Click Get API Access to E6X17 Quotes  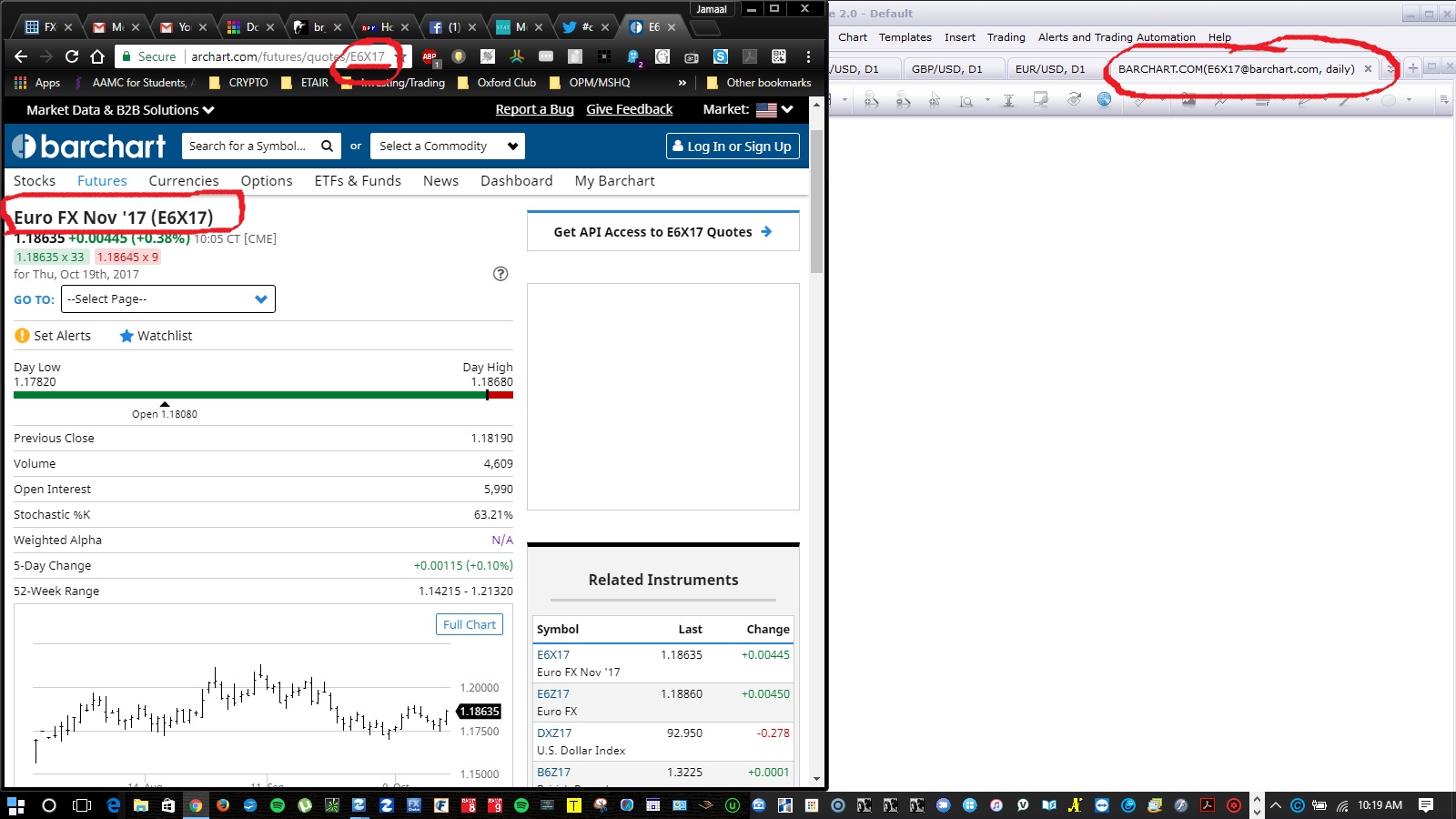[663, 232]
